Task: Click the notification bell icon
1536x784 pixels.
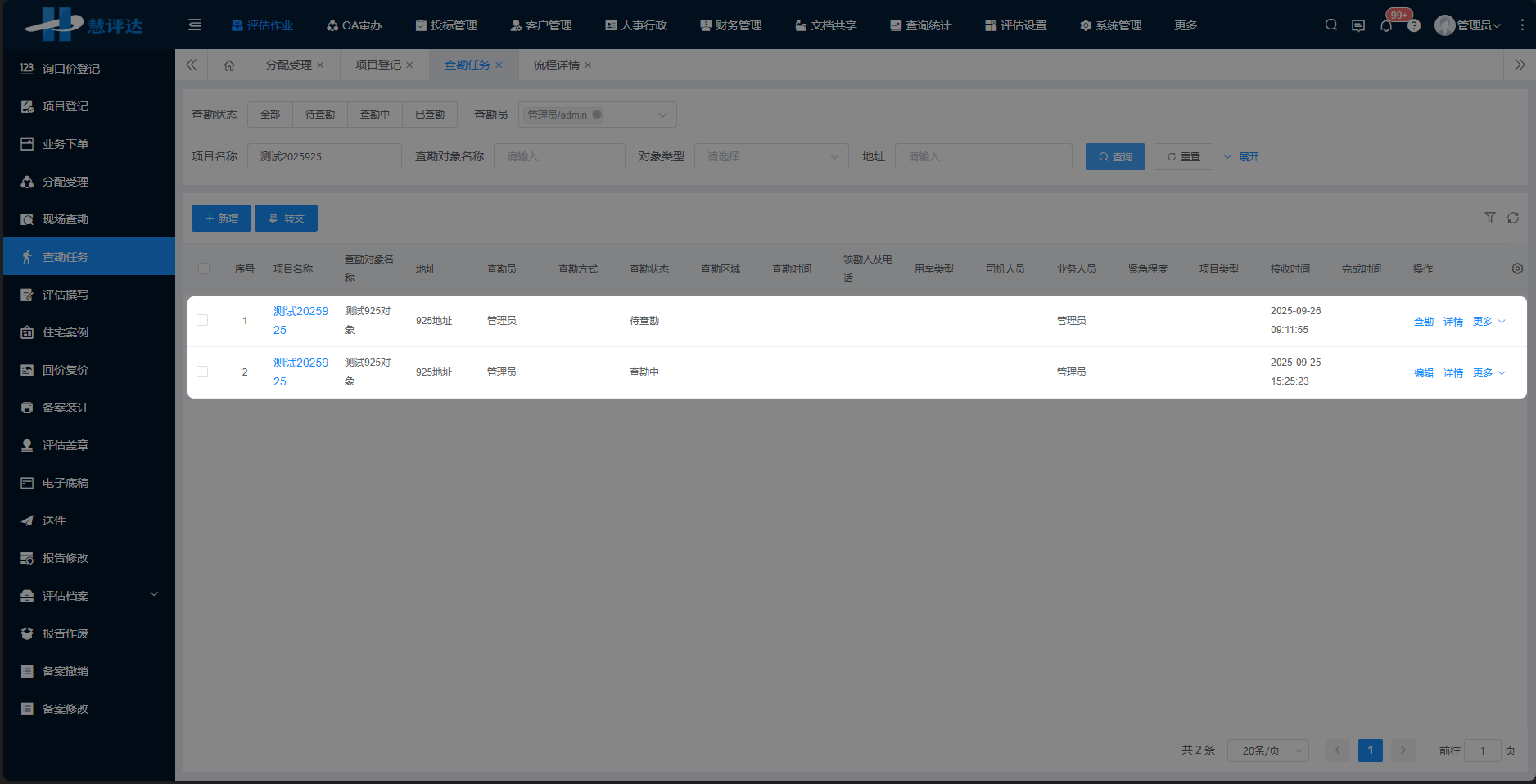Action: pos(1386,25)
